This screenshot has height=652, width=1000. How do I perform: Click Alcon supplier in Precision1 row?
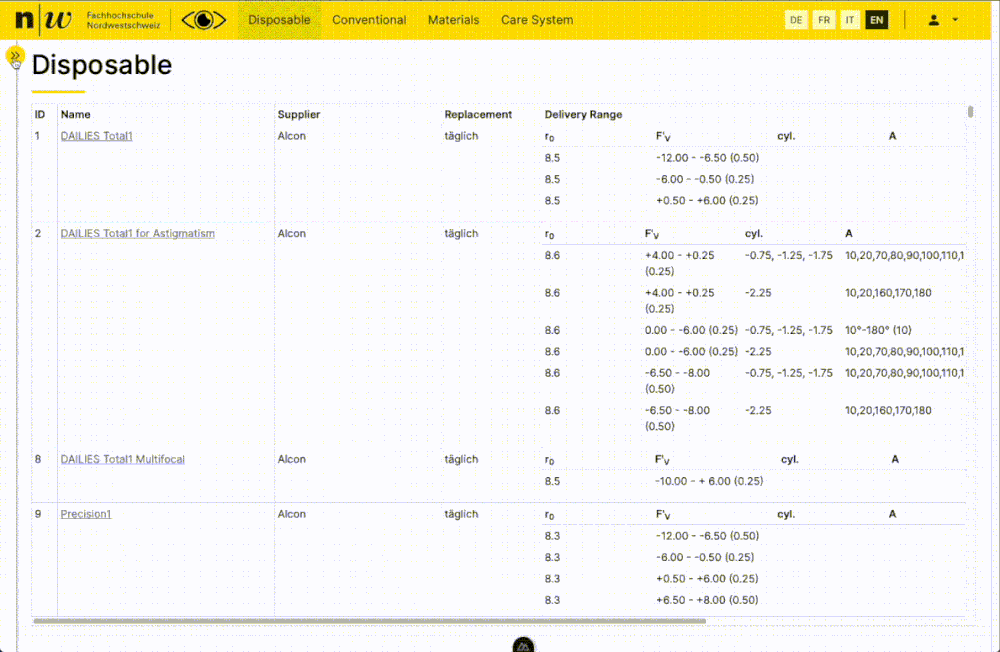[291, 514]
